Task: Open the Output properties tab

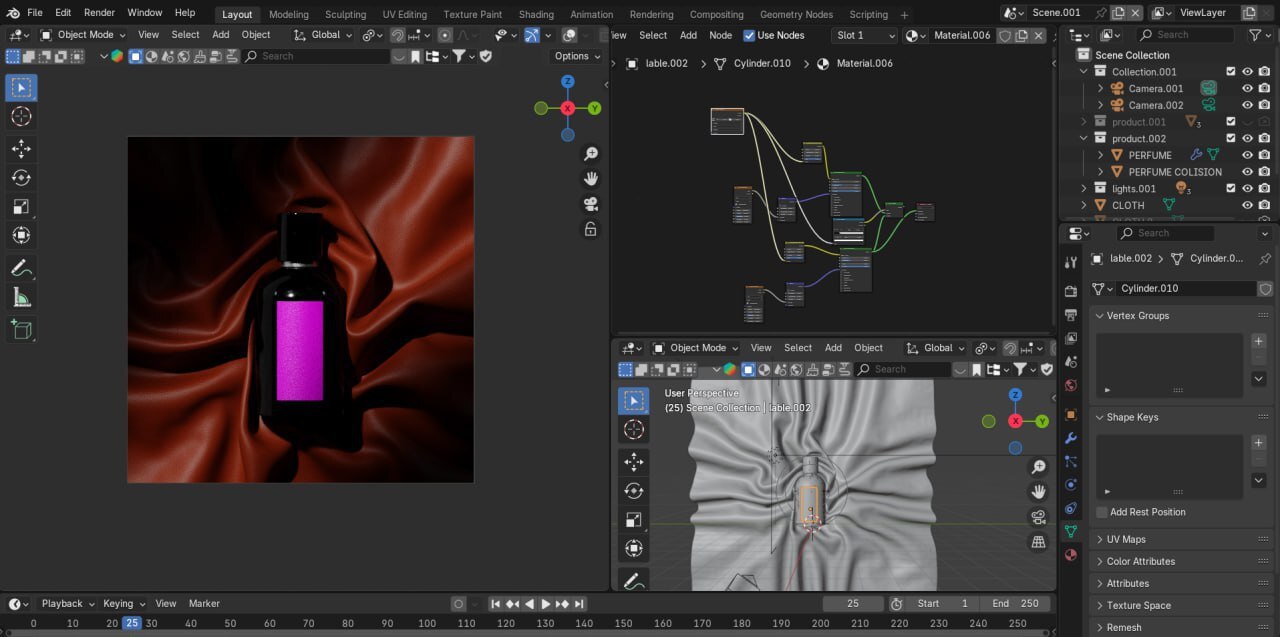Action: (x=1071, y=315)
